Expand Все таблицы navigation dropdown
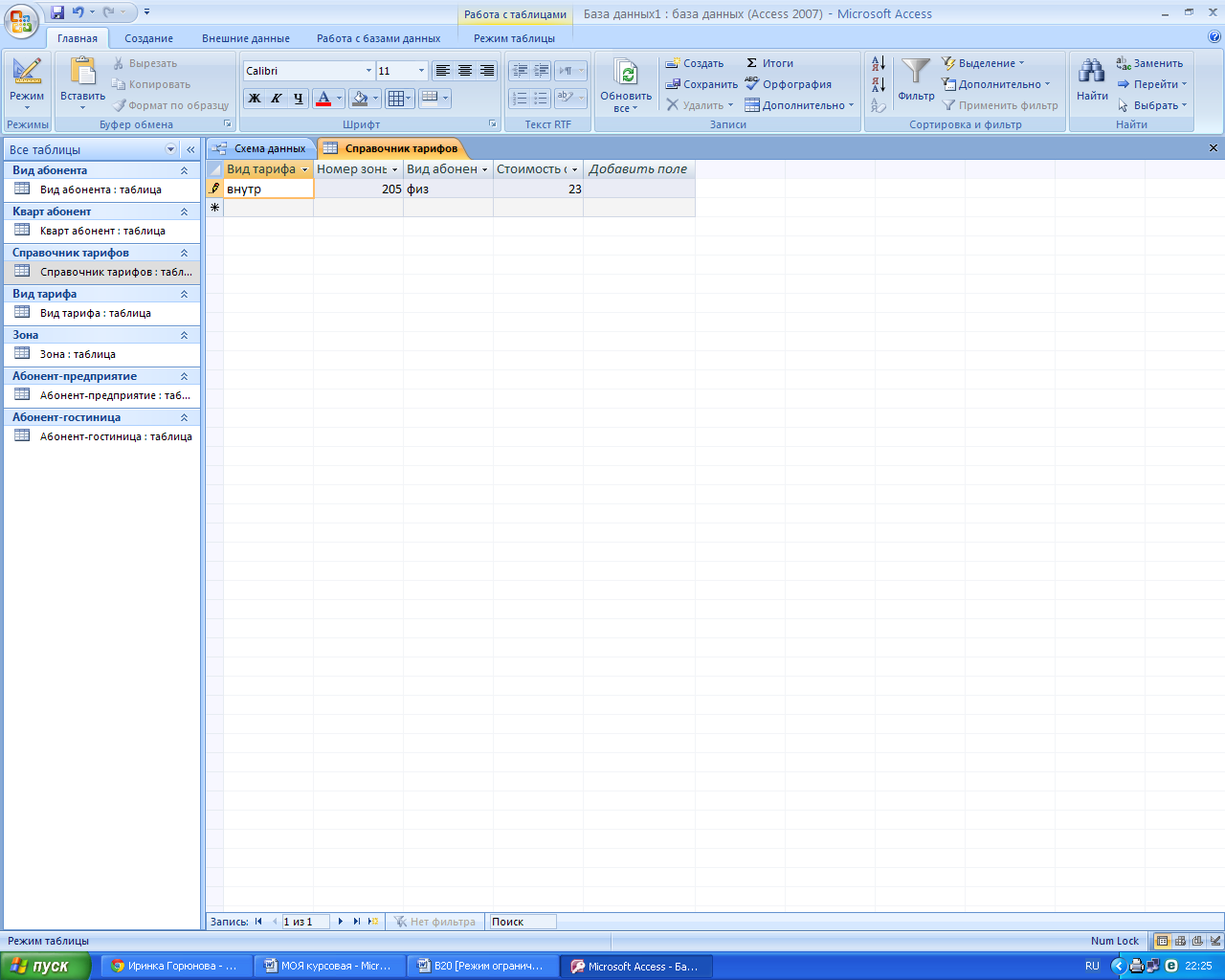The height and width of the screenshot is (980, 1225). pos(171,149)
